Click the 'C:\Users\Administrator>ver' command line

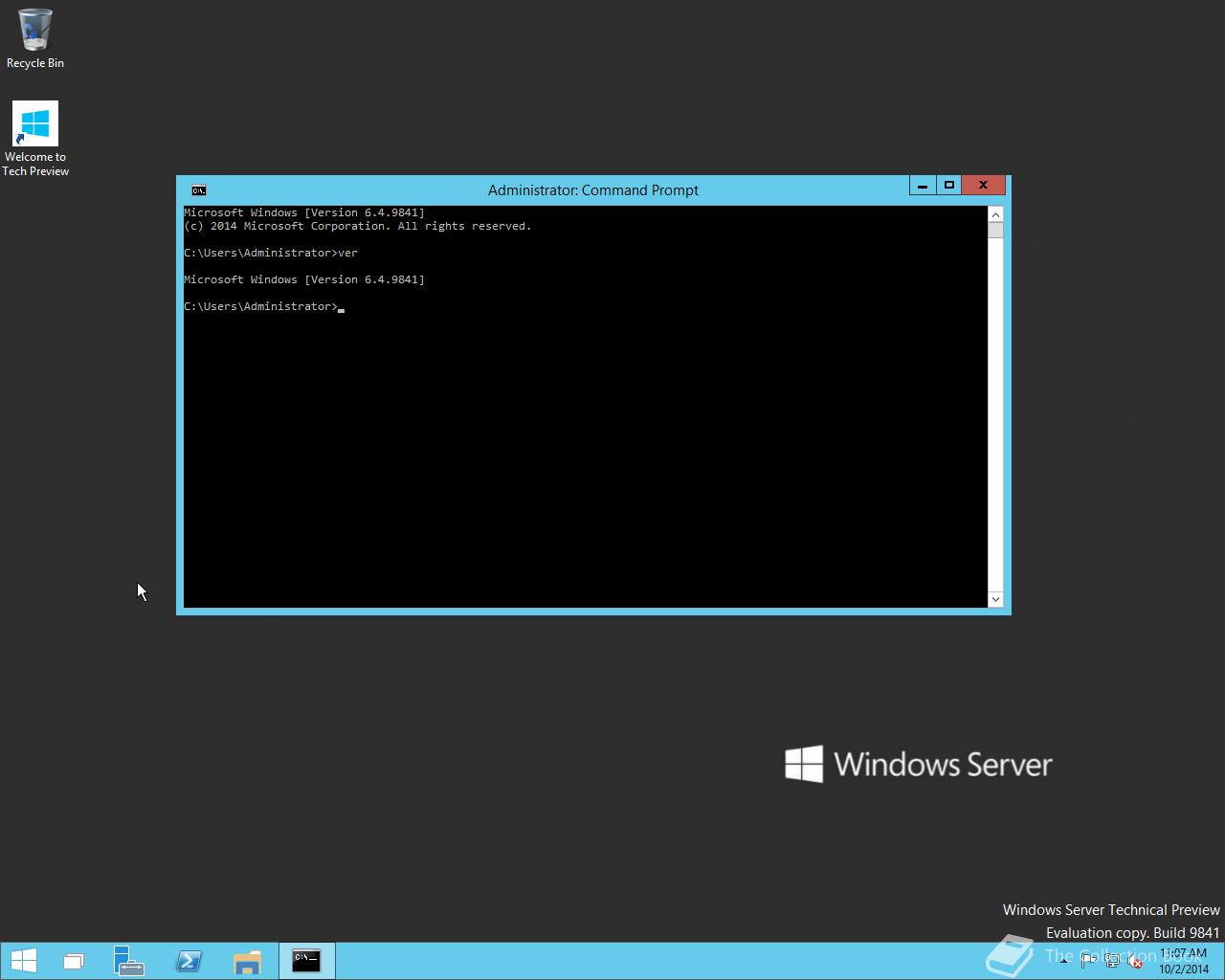point(271,253)
